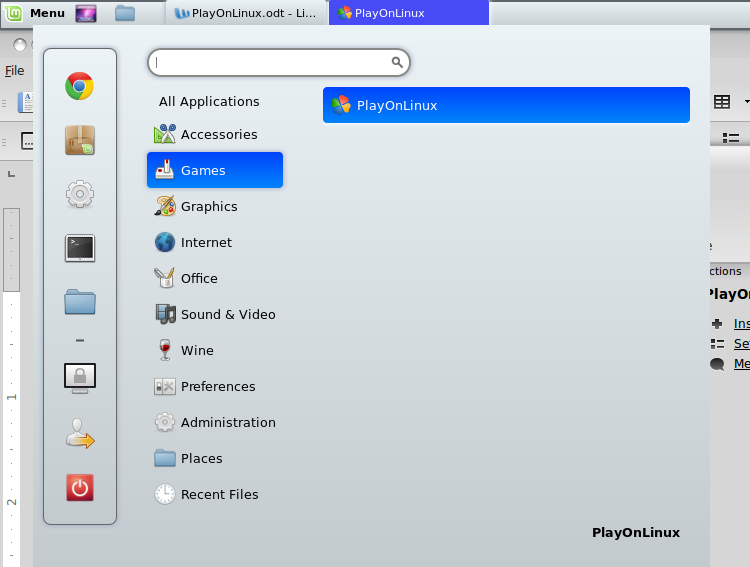Open the Internet category
Viewport: 750px width, 567px height.
coord(215,242)
